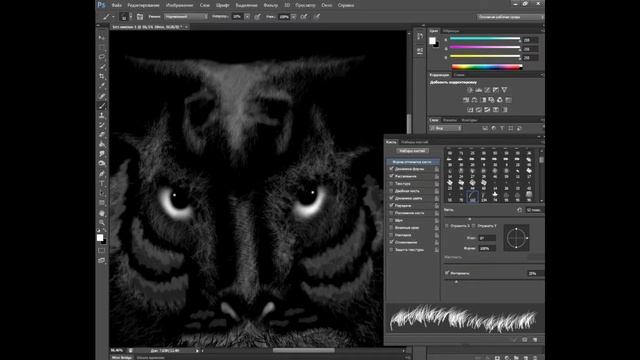
Task: Select the Eyedropper tool
Action: coord(102,86)
